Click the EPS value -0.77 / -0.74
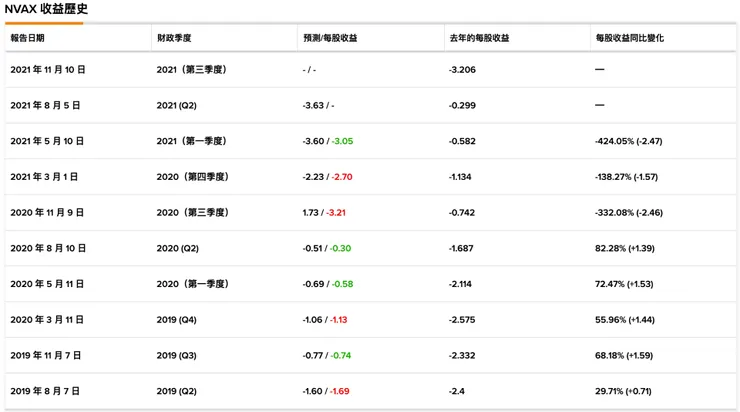Screen dimensions: 740x412 [327, 355]
